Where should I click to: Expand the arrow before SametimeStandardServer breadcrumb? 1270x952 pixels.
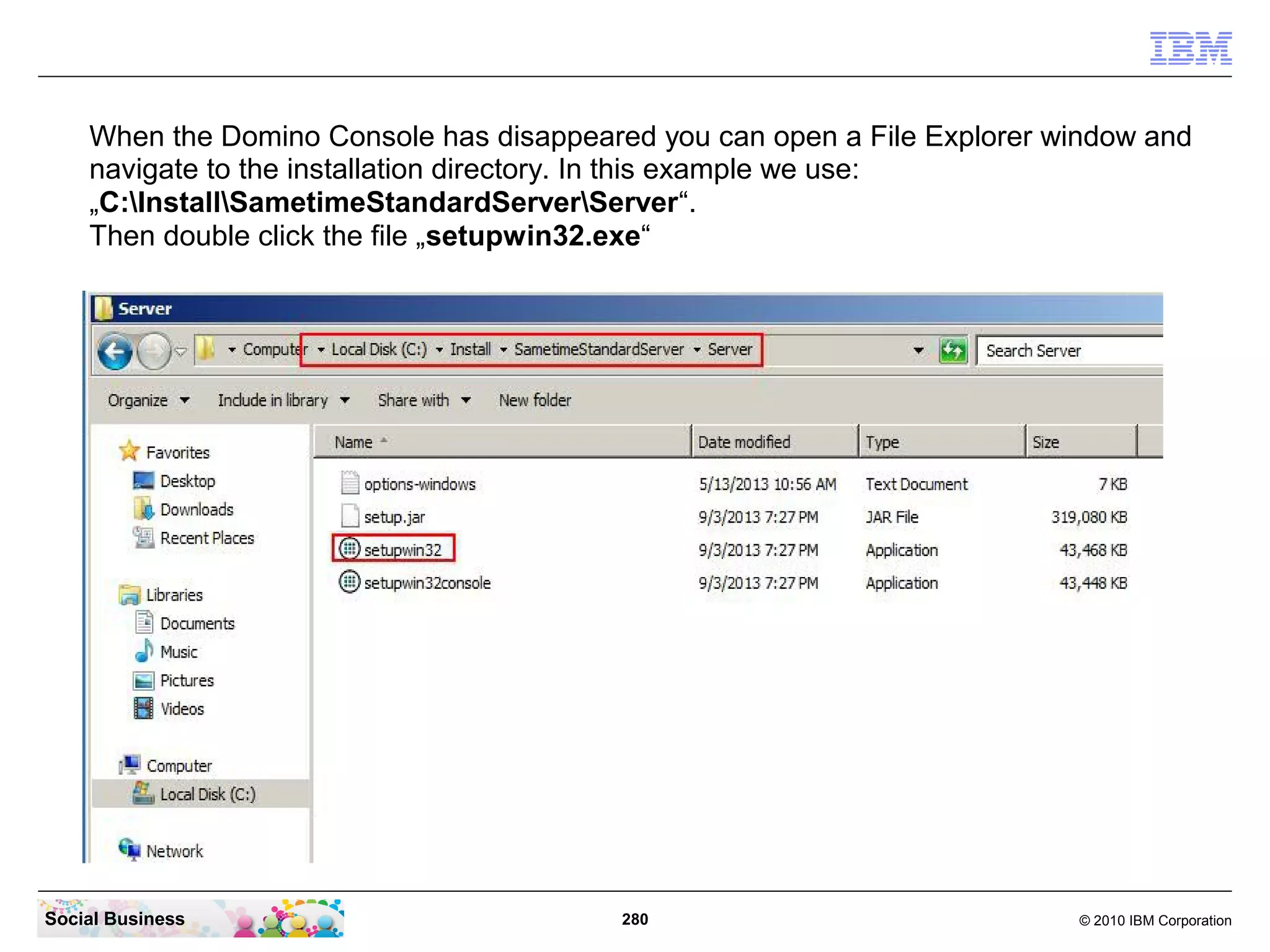[503, 350]
